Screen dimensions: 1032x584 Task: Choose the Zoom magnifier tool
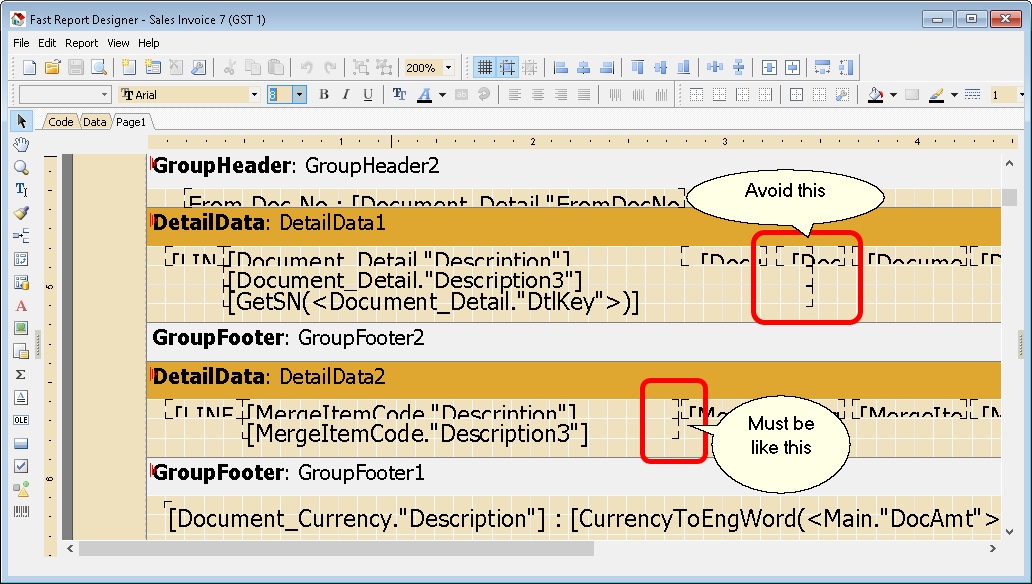[21, 167]
